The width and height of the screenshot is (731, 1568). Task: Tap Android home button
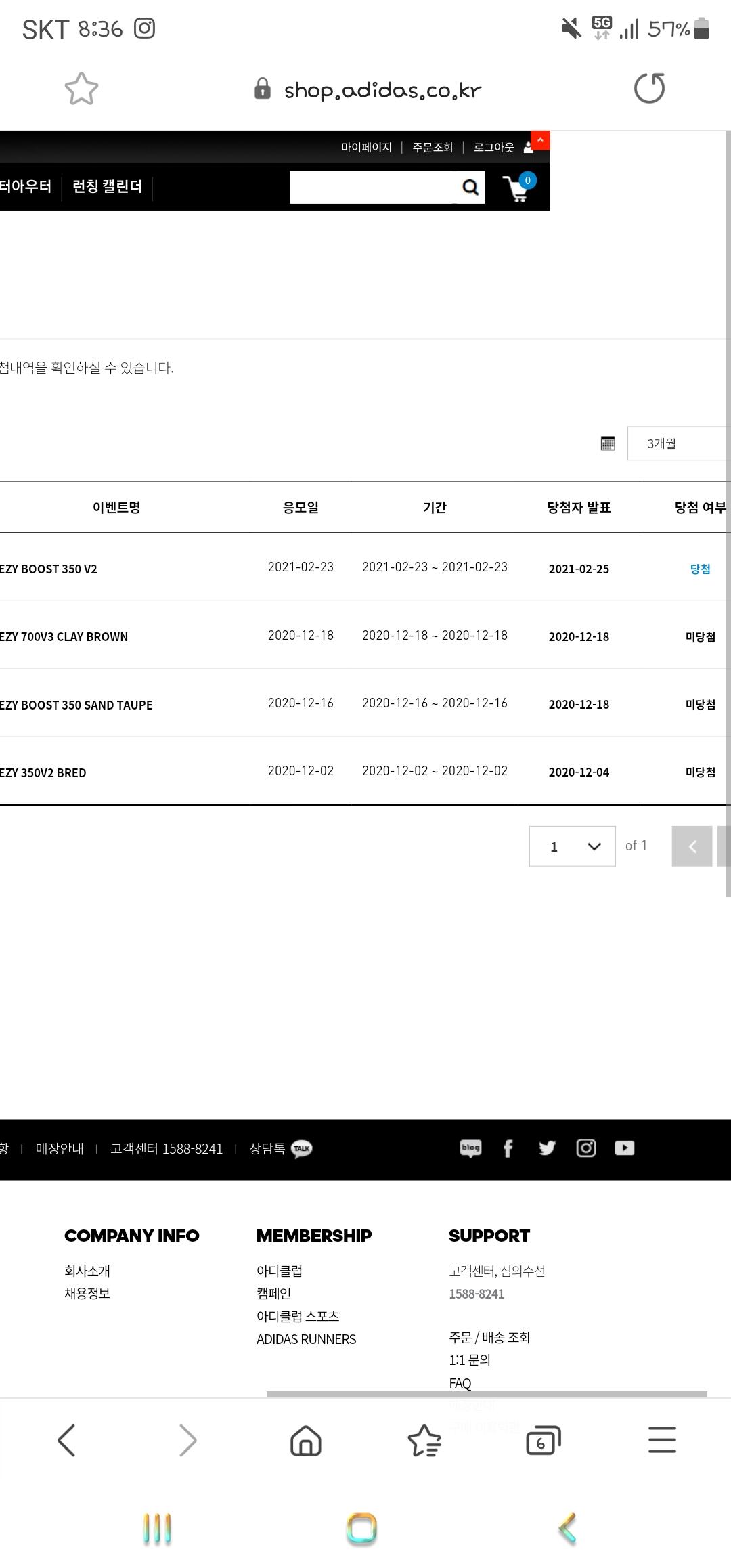(x=361, y=1529)
